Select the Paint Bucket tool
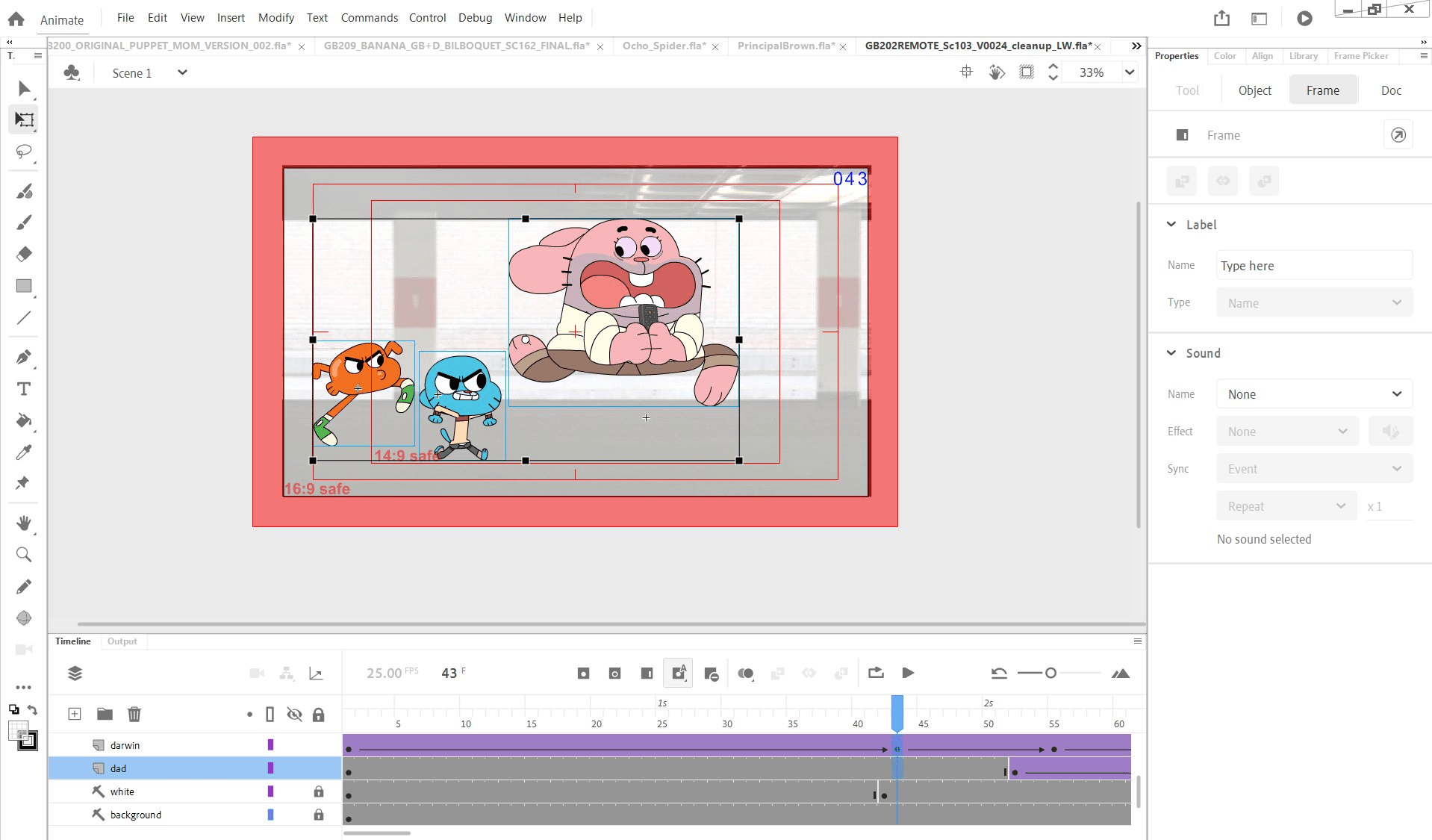The image size is (1432, 840). pos(24,420)
